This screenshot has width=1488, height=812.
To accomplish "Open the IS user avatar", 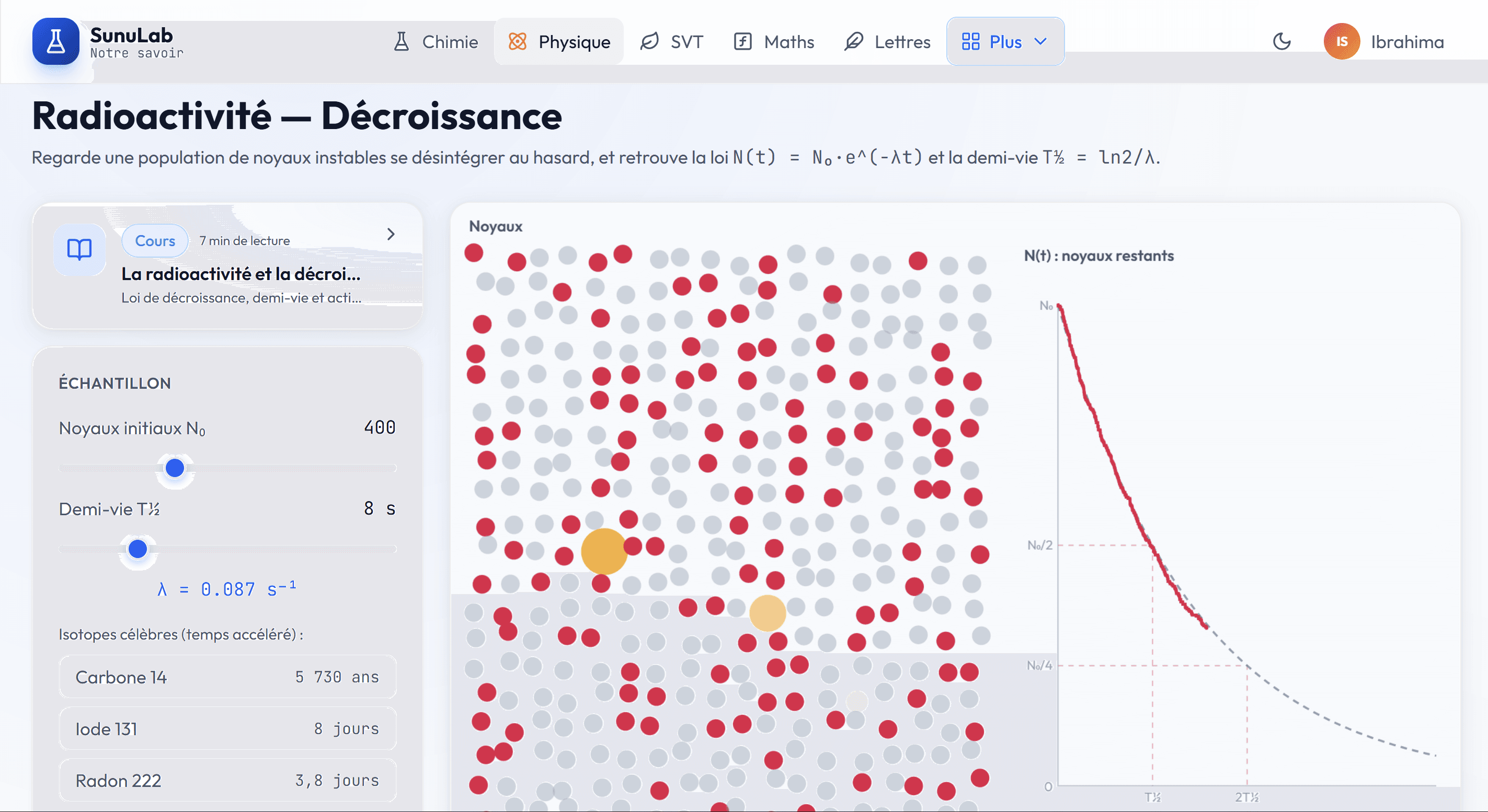I will [1341, 42].
